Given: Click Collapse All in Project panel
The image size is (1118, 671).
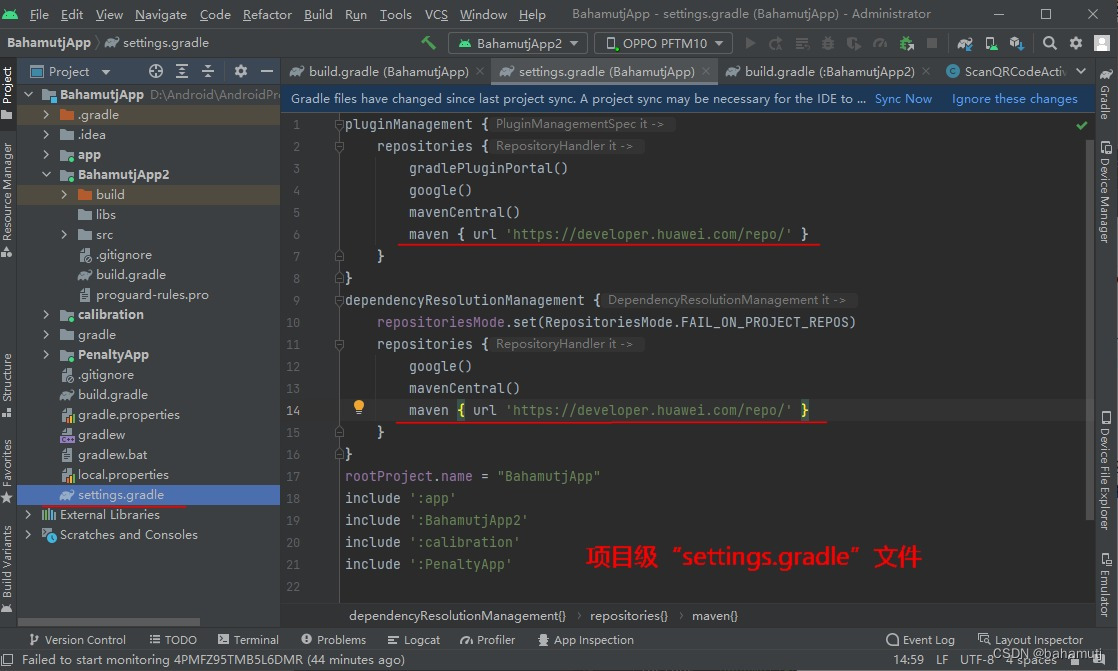Looking at the screenshot, I should (207, 71).
